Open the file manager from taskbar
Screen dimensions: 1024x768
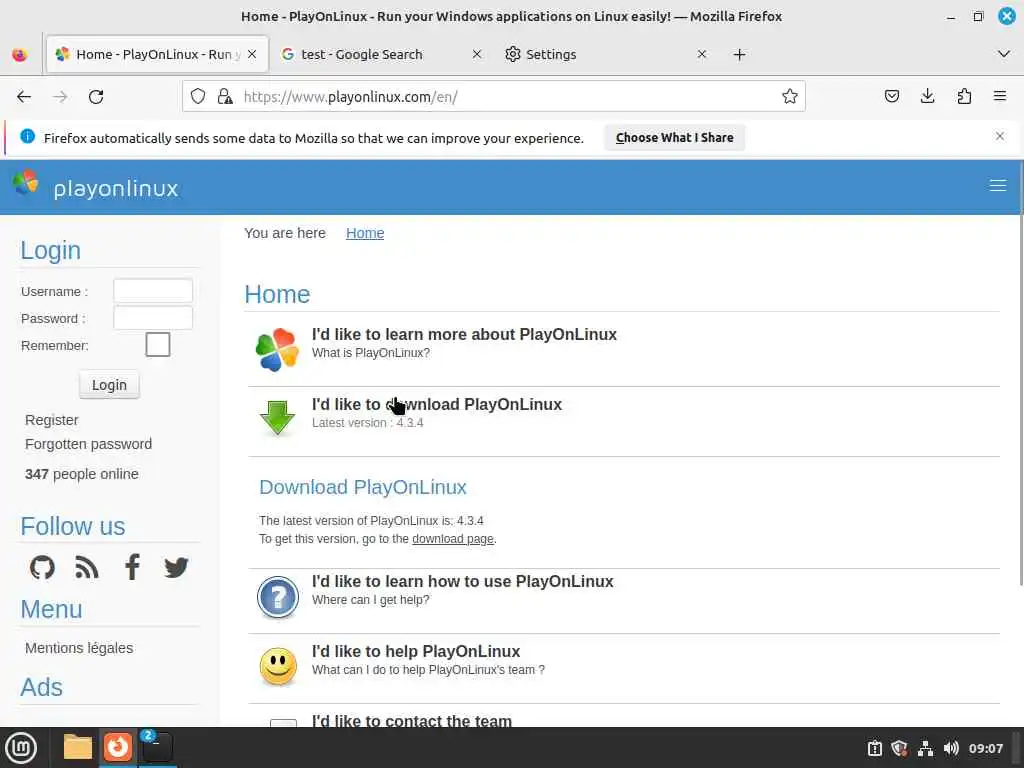pos(78,747)
